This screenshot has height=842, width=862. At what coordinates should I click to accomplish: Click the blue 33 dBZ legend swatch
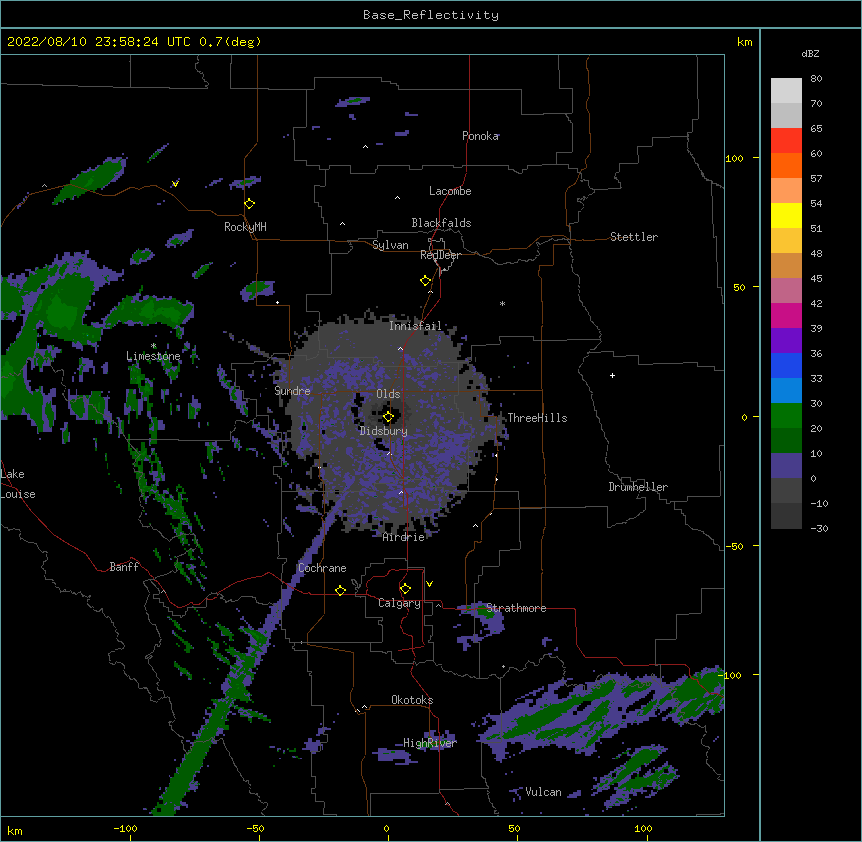tap(786, 365)
